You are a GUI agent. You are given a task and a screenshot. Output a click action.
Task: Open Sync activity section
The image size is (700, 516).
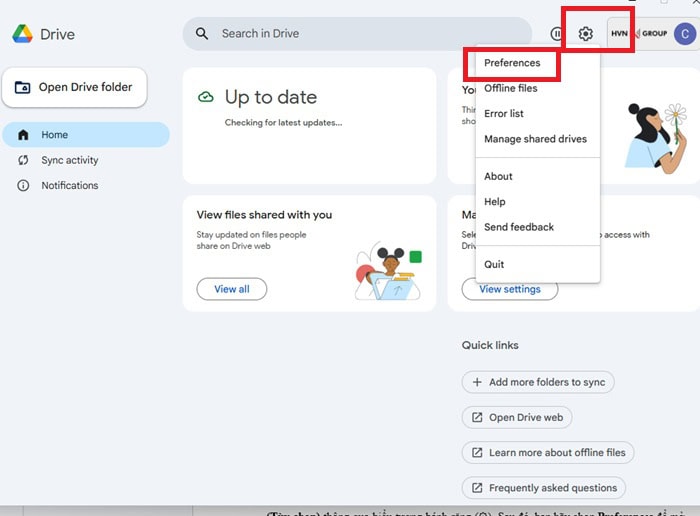point(69,160)
